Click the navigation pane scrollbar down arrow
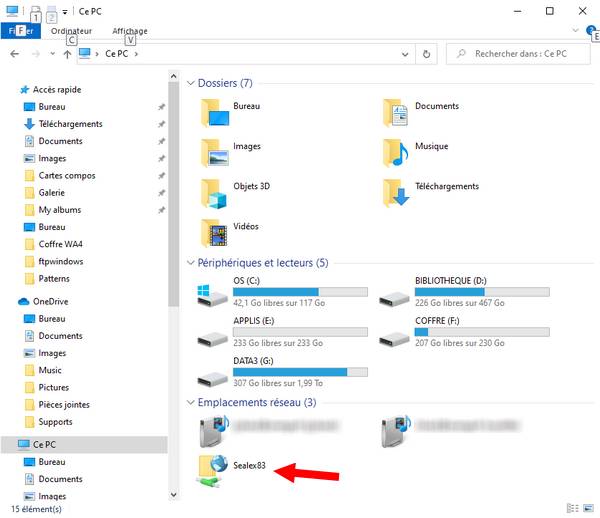 173,495
